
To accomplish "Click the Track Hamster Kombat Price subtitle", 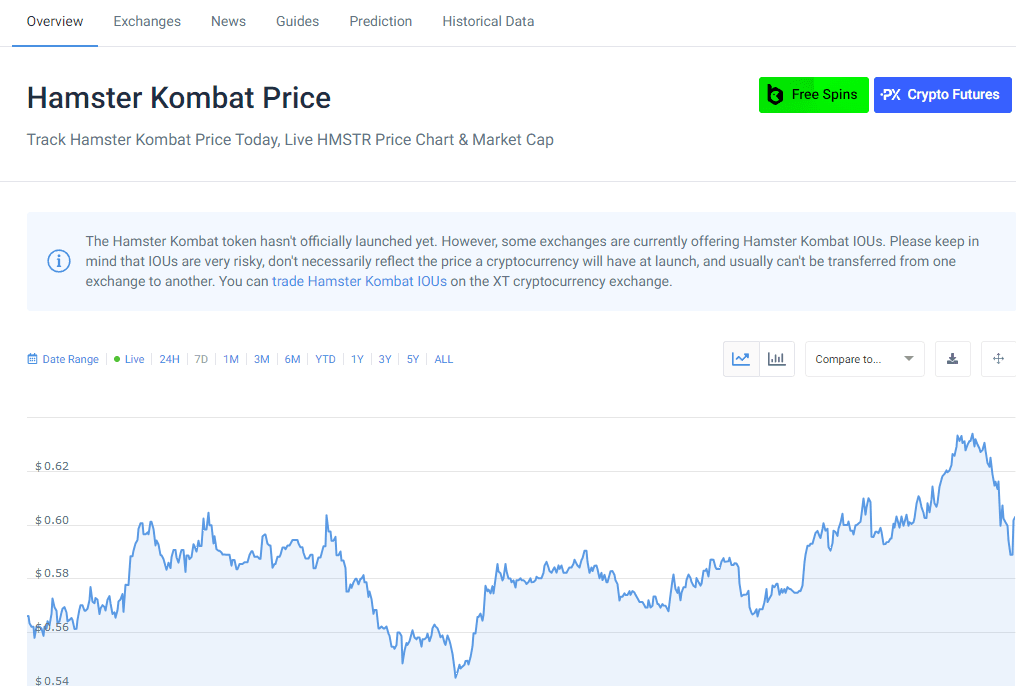I will 290,140.
